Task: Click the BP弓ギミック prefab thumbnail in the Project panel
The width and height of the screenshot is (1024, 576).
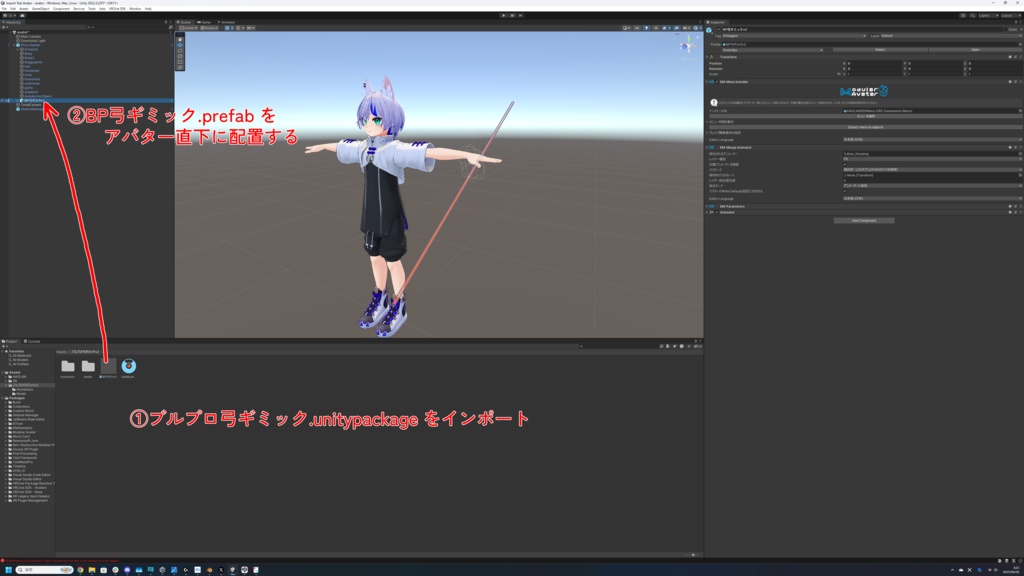Action: 108,365
